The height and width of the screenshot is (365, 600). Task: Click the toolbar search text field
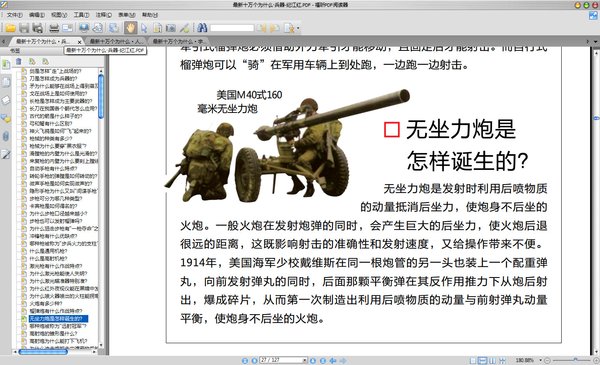pyautogui.click(x=232, y=28)
